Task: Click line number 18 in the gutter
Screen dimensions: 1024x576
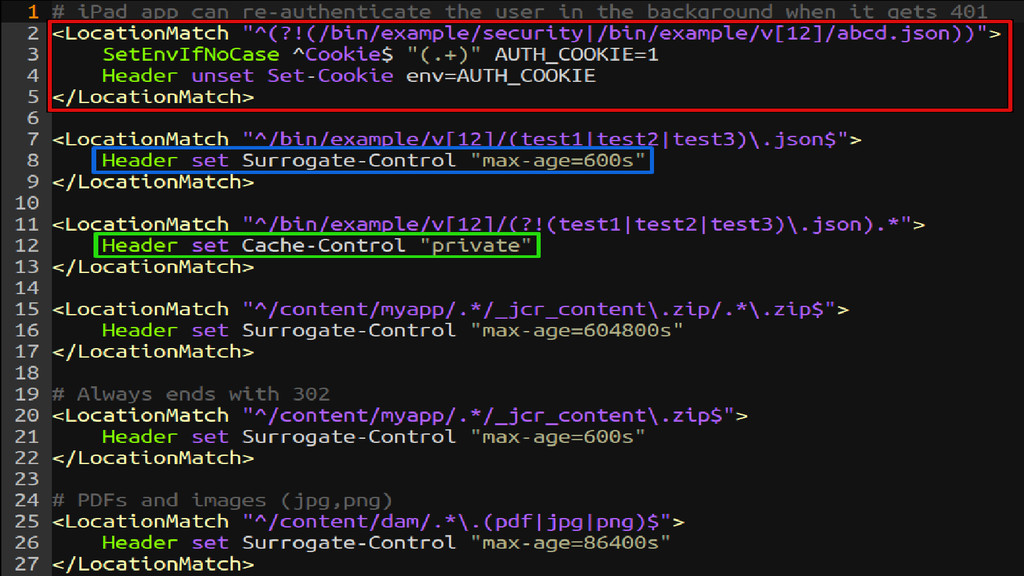Action: 27,373
